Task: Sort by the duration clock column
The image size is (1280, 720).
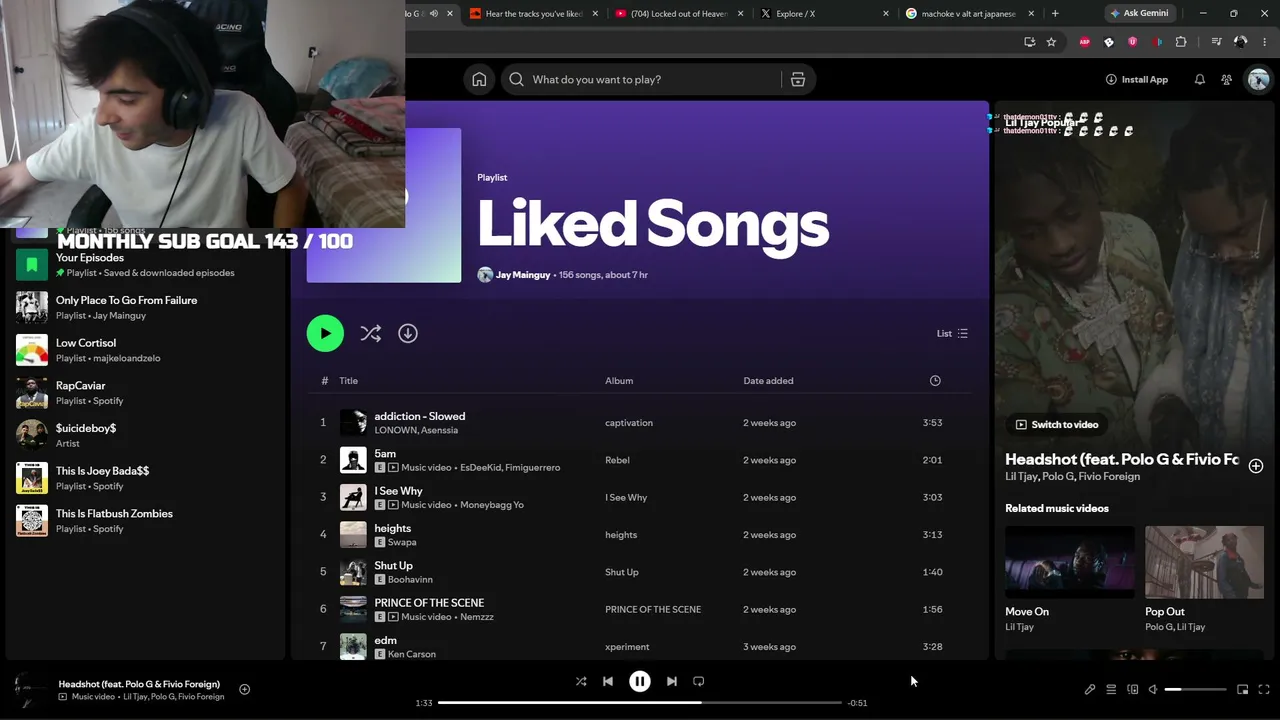Action: click(935, 381)
